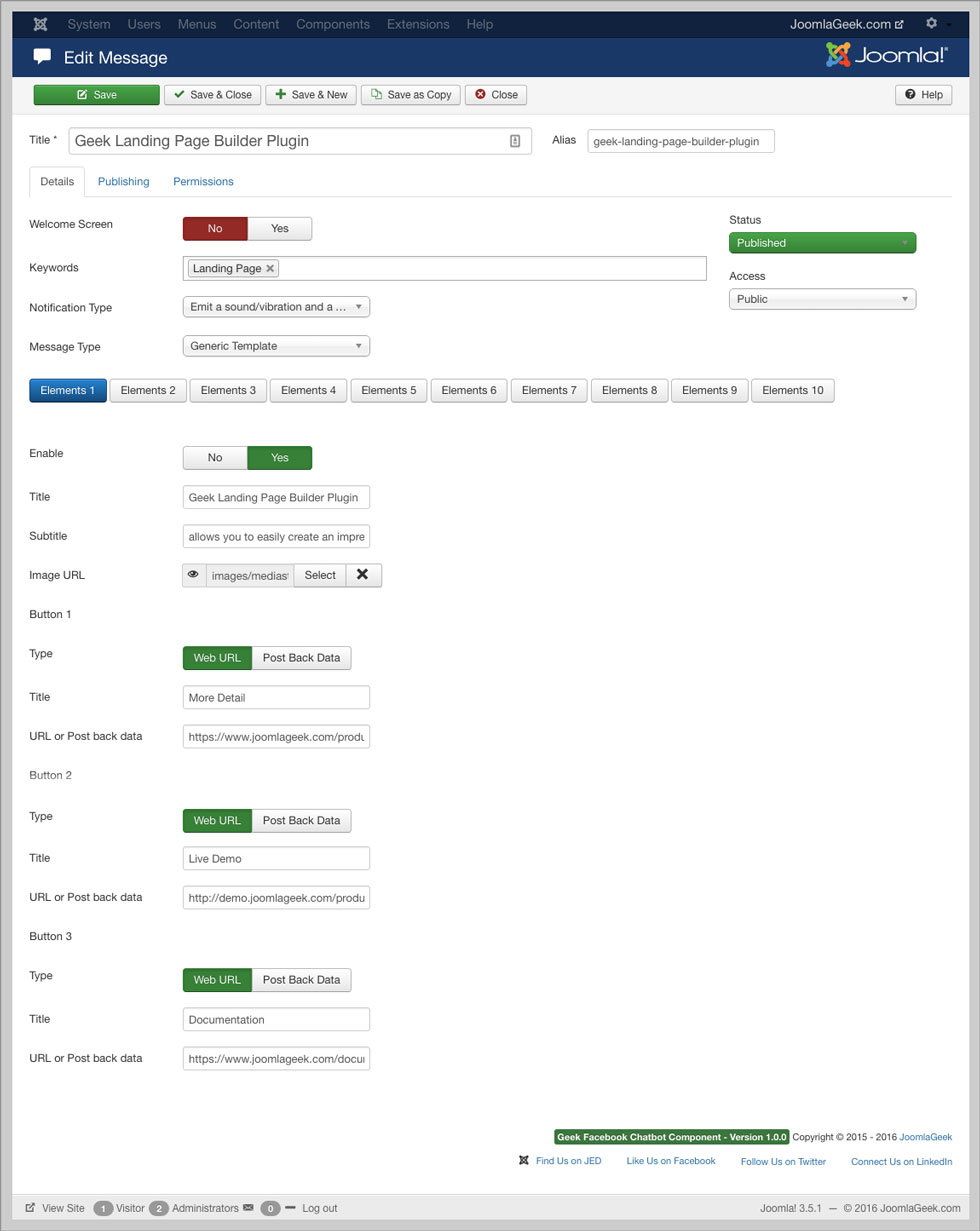This screenshot has height=1231, width=980.
Task: Open the Users menu
Action: pyautogui.click(x=144, y=24)
